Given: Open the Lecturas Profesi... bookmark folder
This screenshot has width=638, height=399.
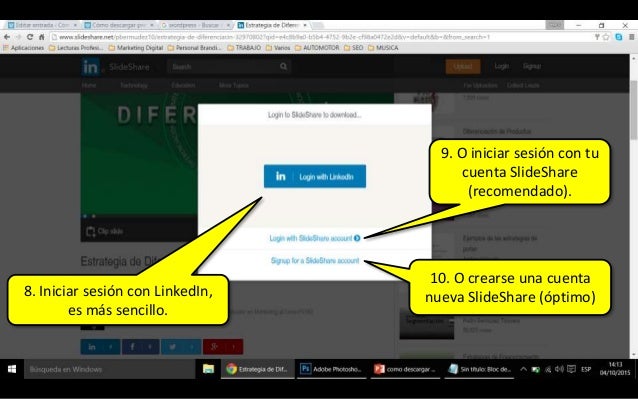Looking at the screenshot, I should (x=76, y=48).
